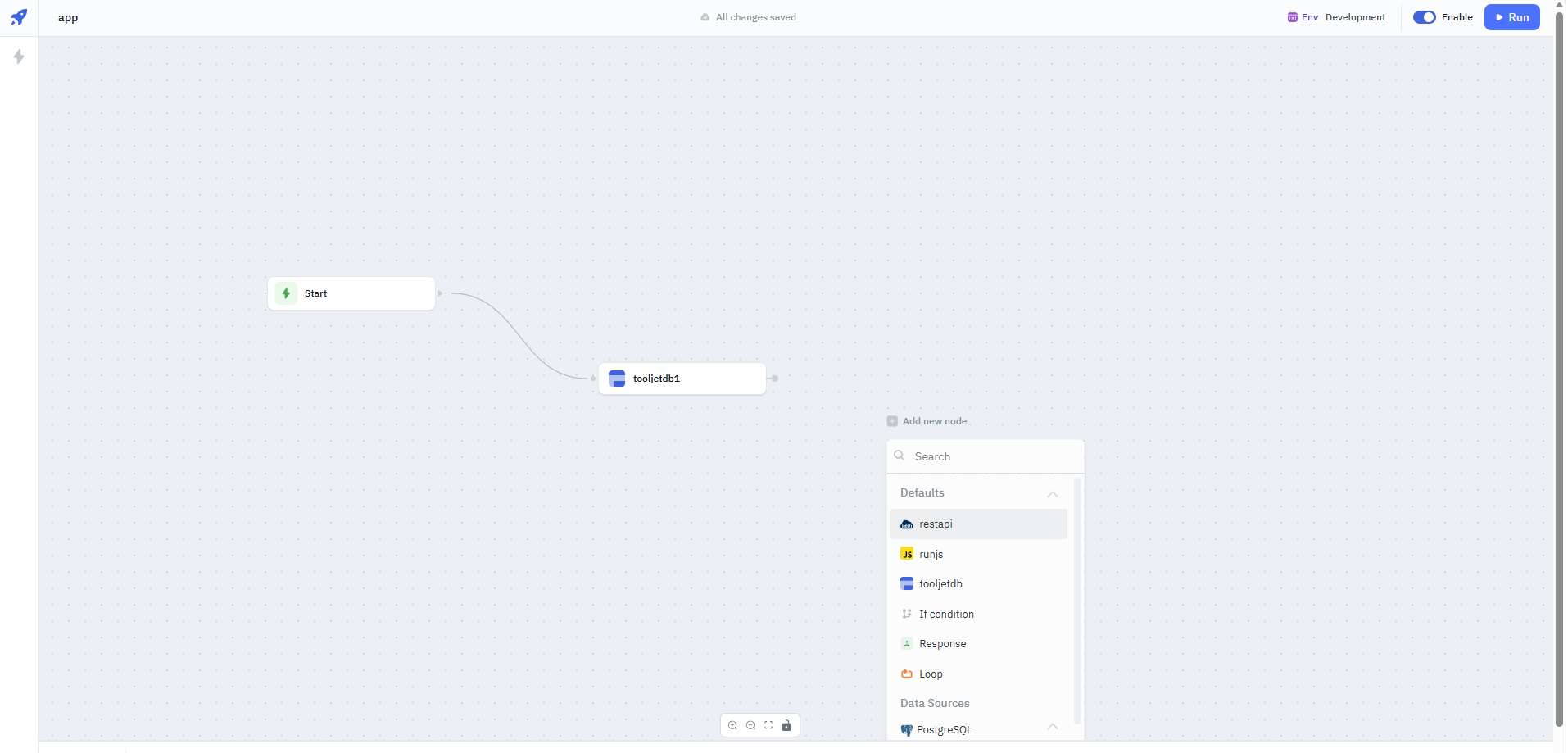
Task: Run the workflow
Action: tap(1512, 17)
